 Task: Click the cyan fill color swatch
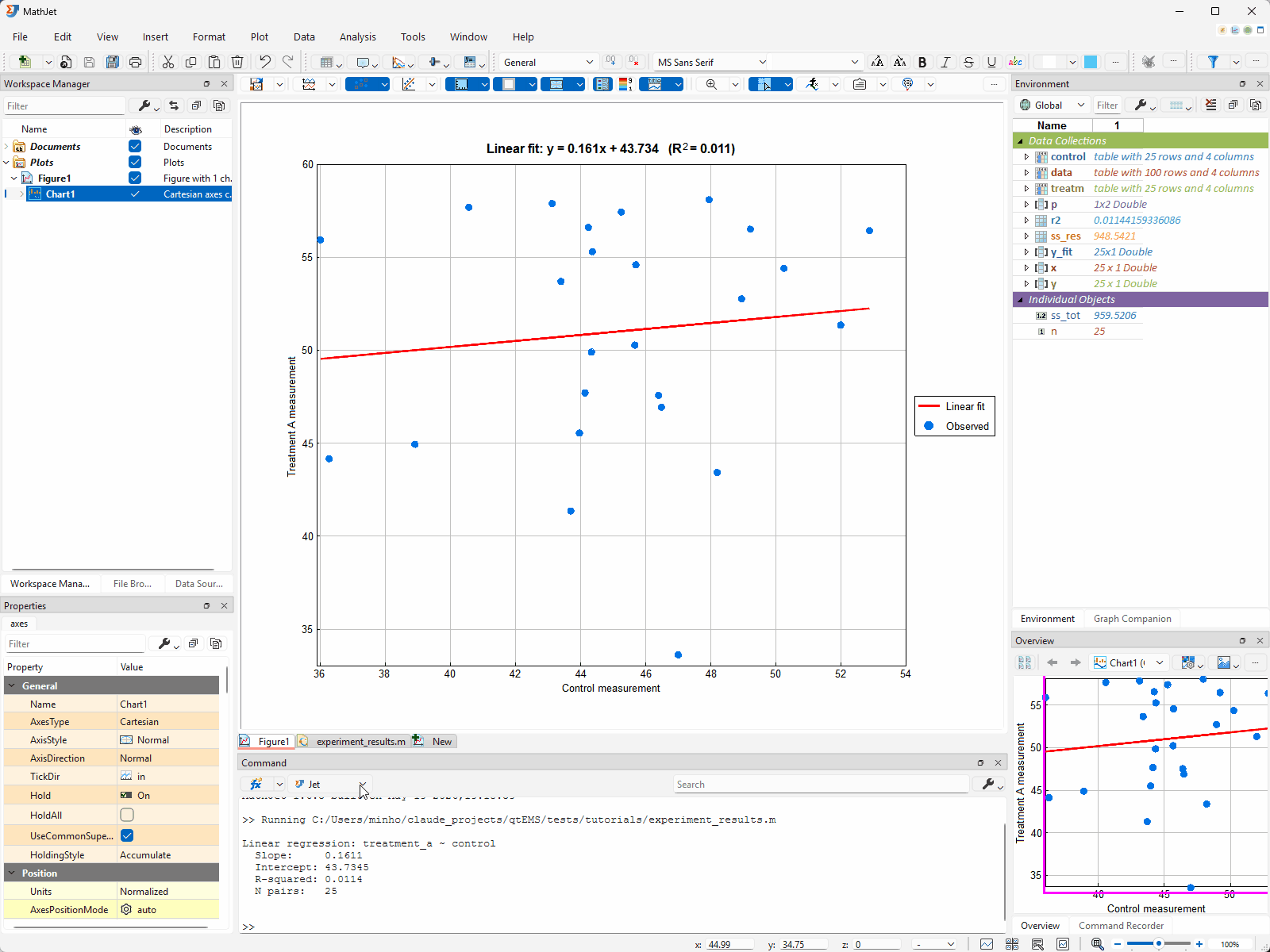coord(1091,62)
